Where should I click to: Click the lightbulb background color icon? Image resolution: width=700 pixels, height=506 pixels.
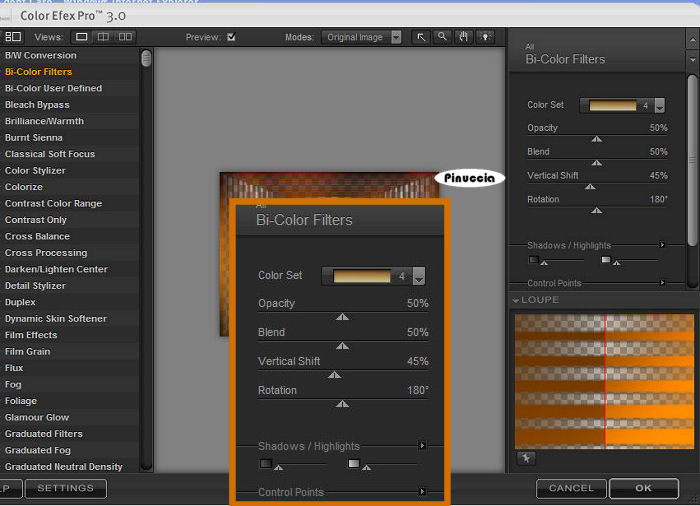pyautogui.click(x=485, y=37)
